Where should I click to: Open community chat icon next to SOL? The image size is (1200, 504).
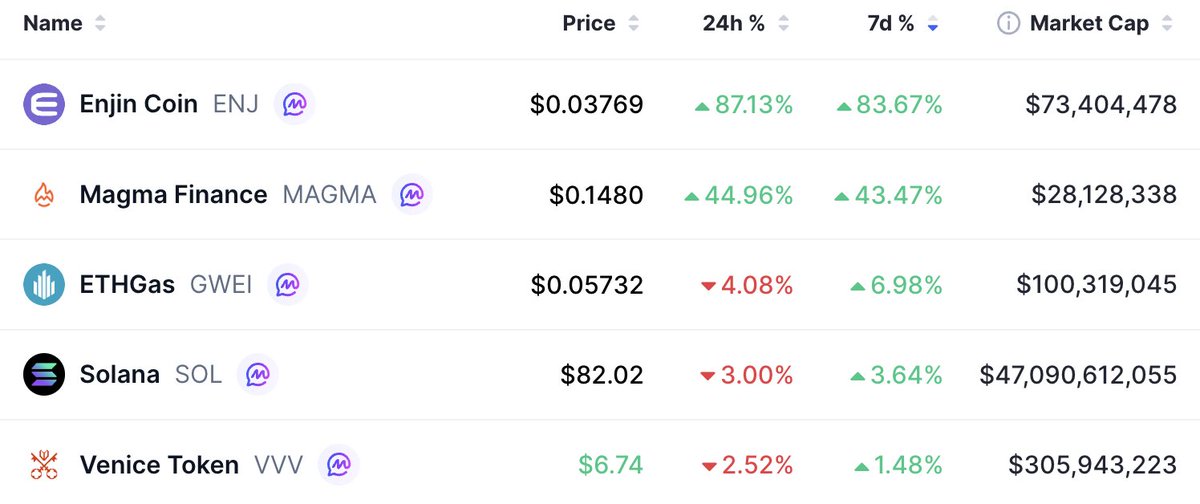[x=257, y=375]
